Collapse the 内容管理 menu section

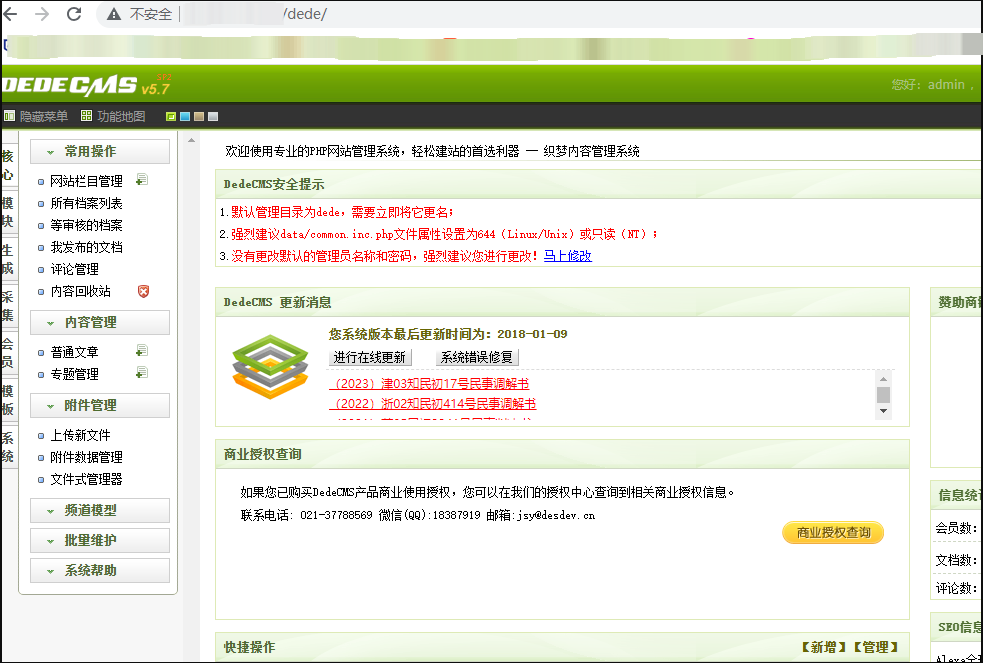(100, 323)
